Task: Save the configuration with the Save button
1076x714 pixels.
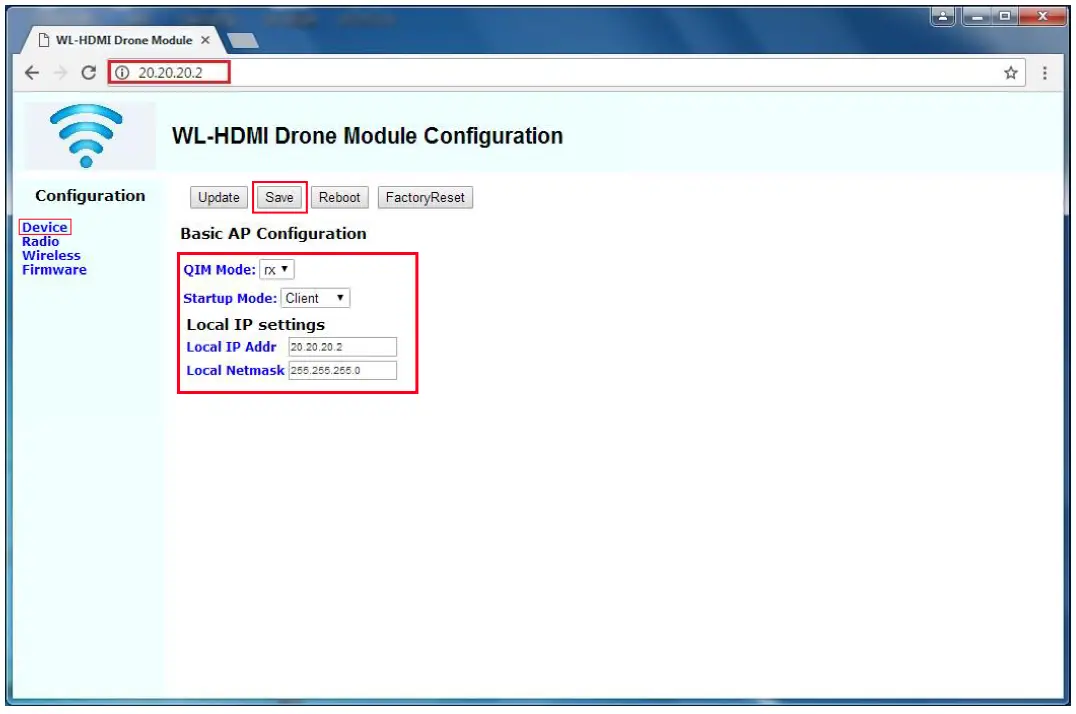Action: pos(279,198)
